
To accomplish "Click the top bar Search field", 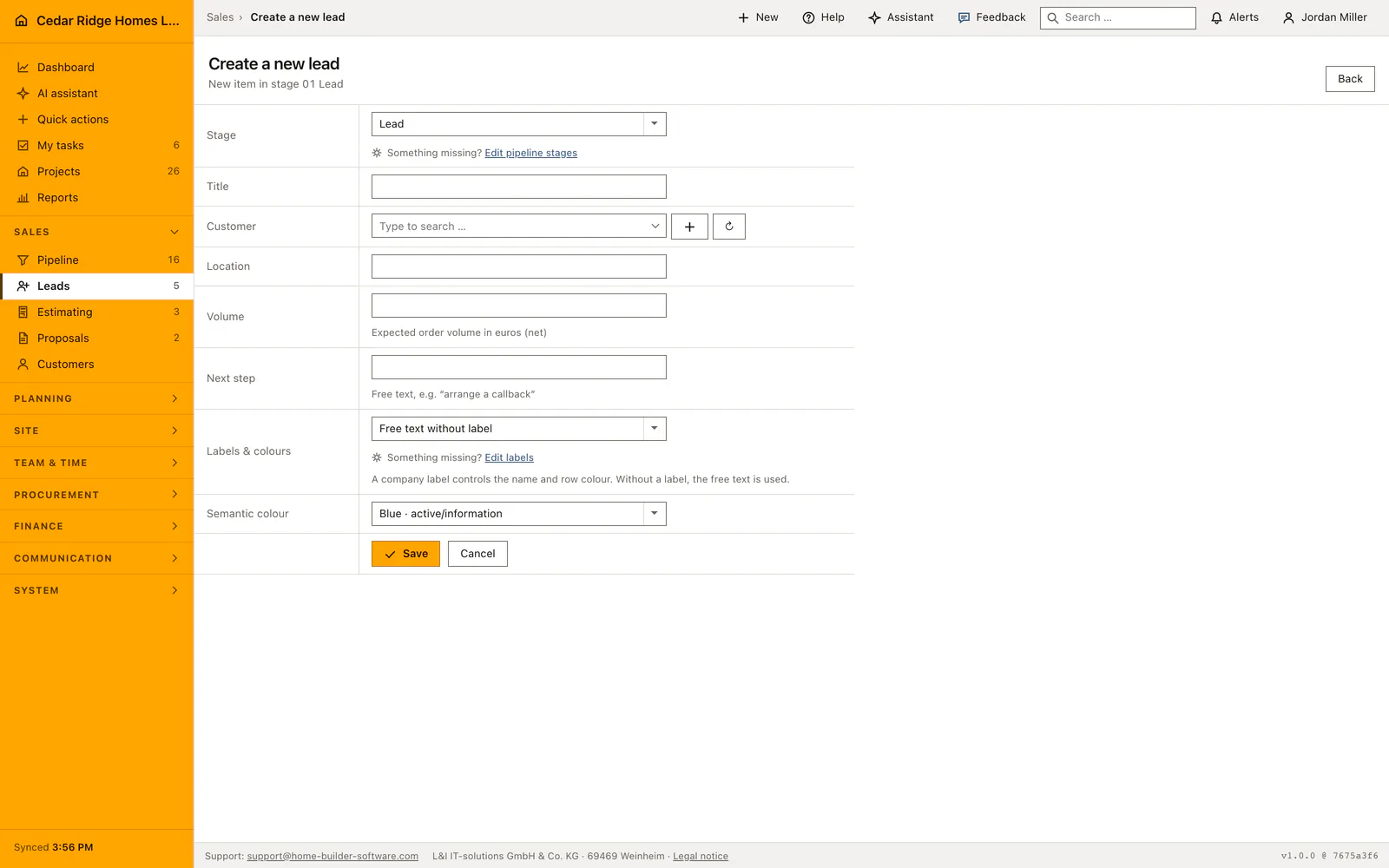I will [1117, 17].
